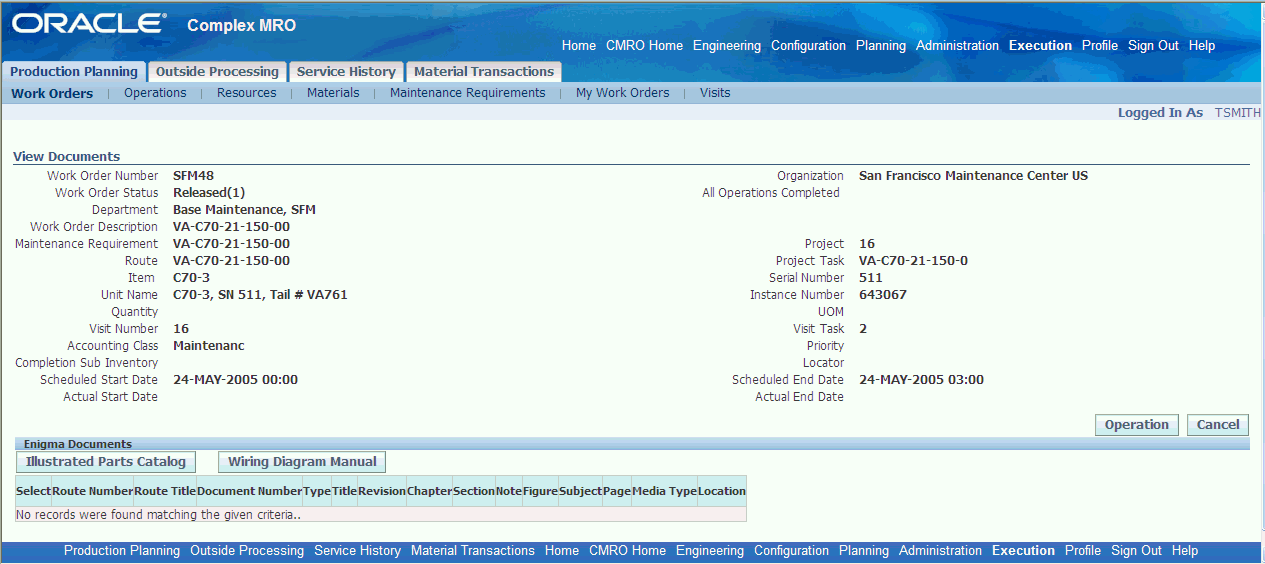Click the Oracle logo
Image resolution: width=1265 pixels, height=564 pixels.
89,24
